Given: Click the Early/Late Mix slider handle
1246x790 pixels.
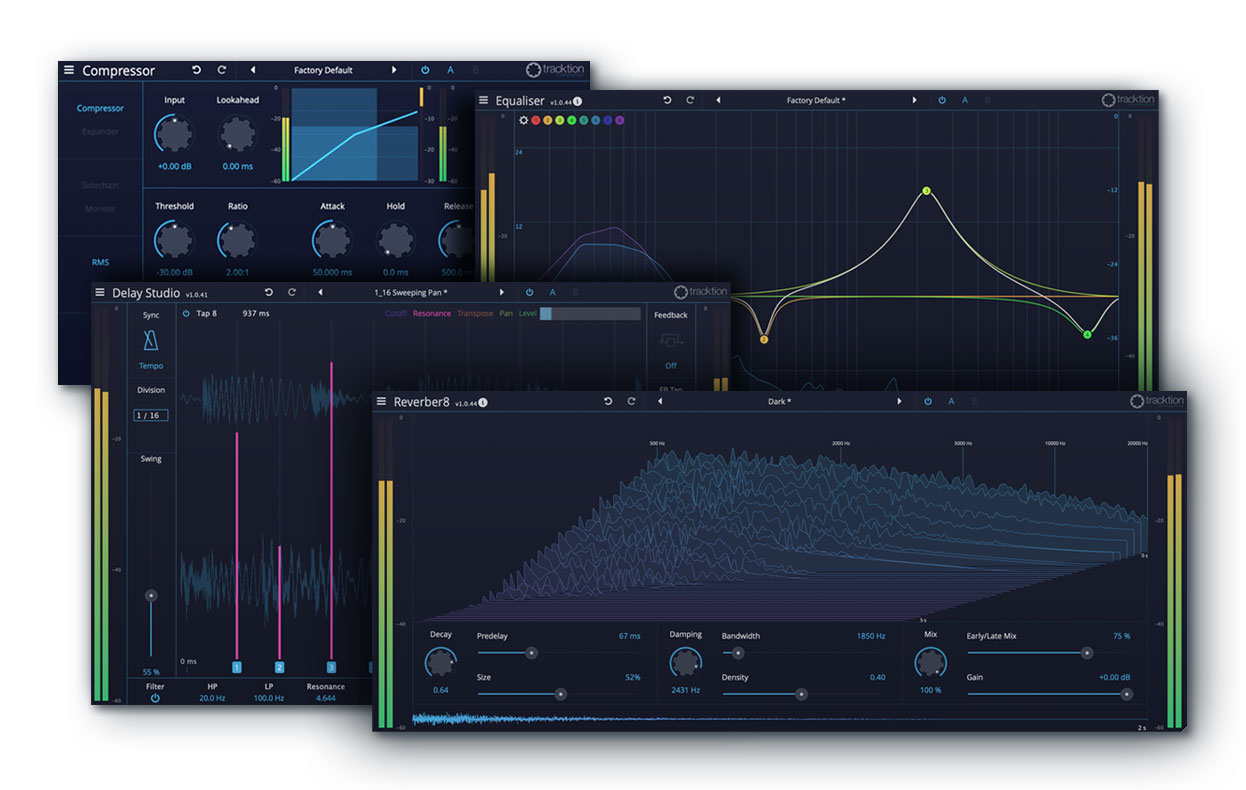Looking at the screenshot, I should point(1087,653).
